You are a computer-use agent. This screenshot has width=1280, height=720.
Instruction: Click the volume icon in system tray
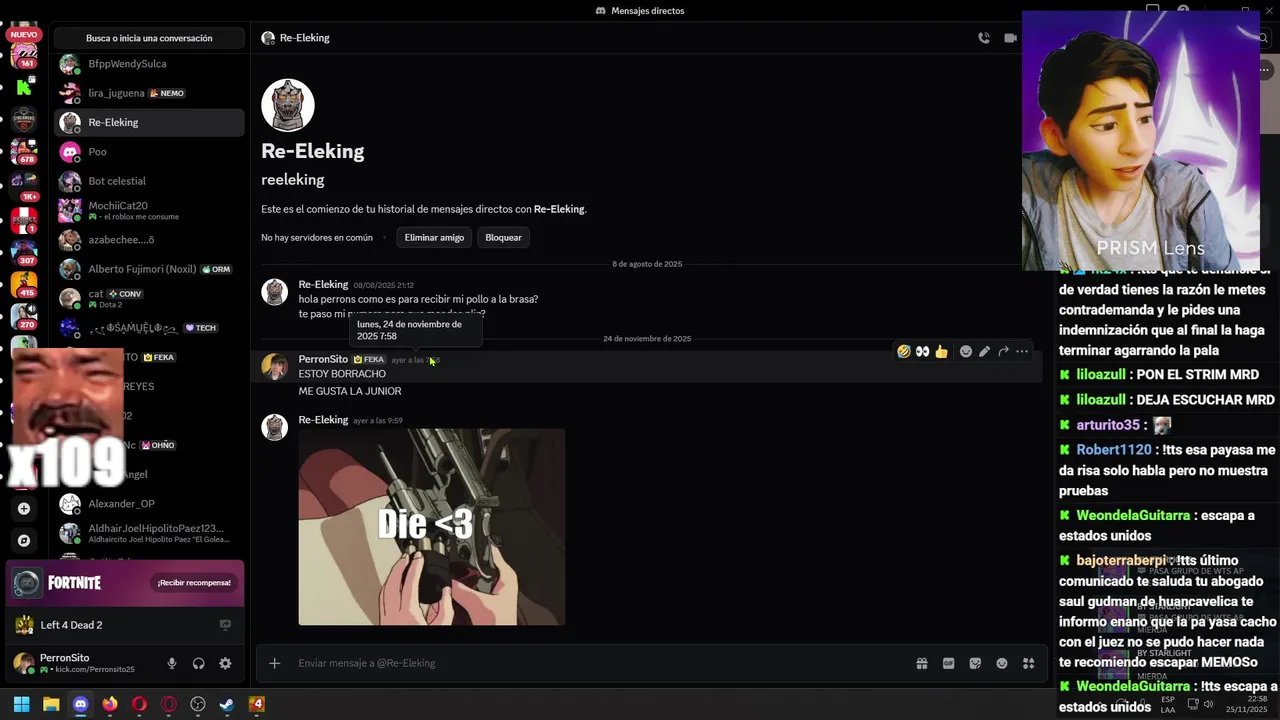[1208, 704]
